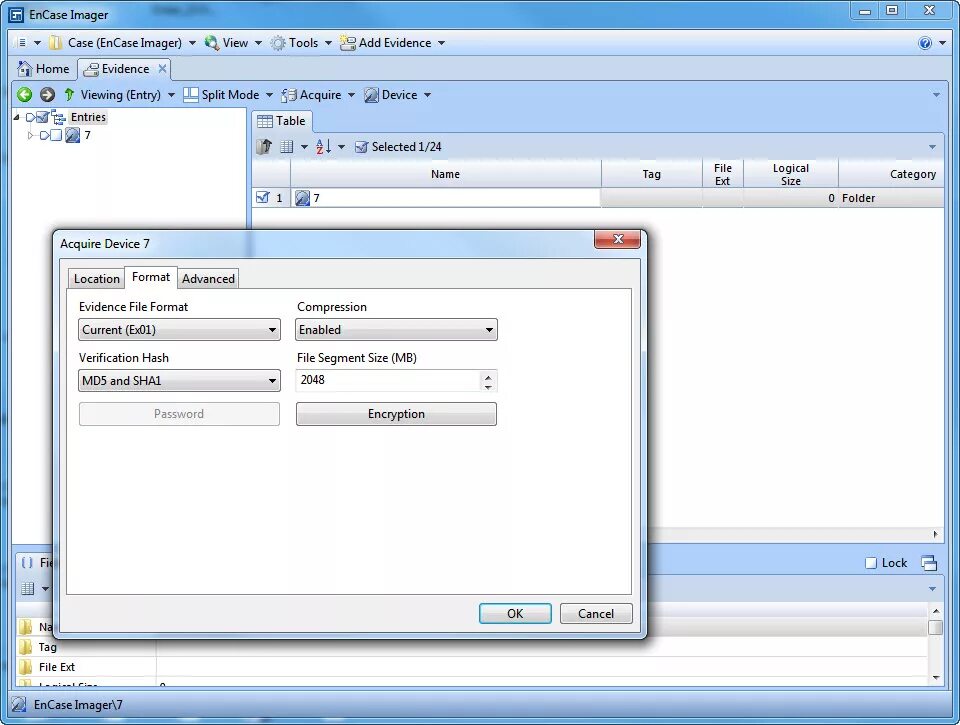Click the green Back navigation arrow
This screenshot has height=725, width=960.
[x=24, y=94]
